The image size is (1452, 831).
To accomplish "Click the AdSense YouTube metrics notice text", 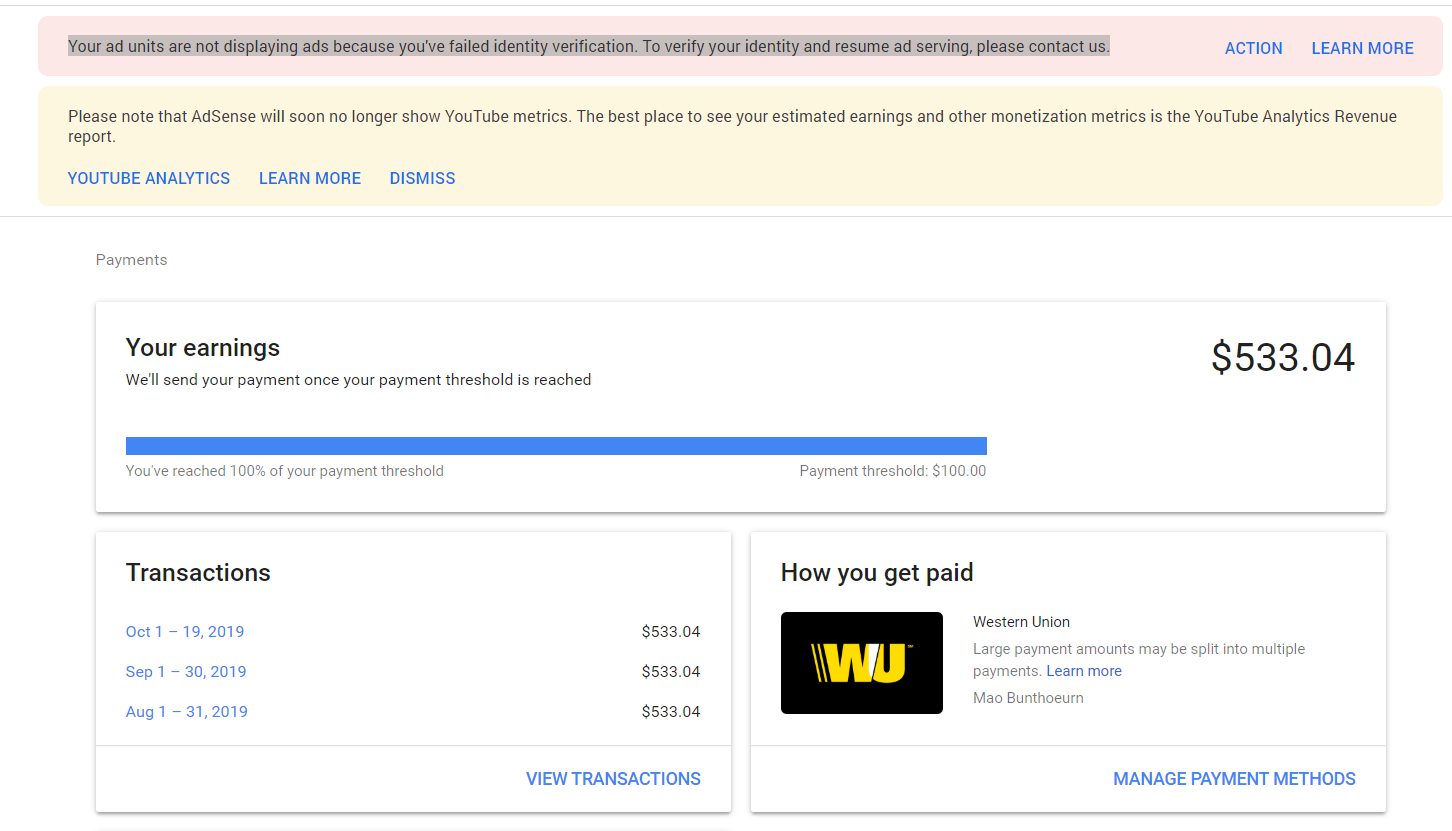I will pos(732,126).
